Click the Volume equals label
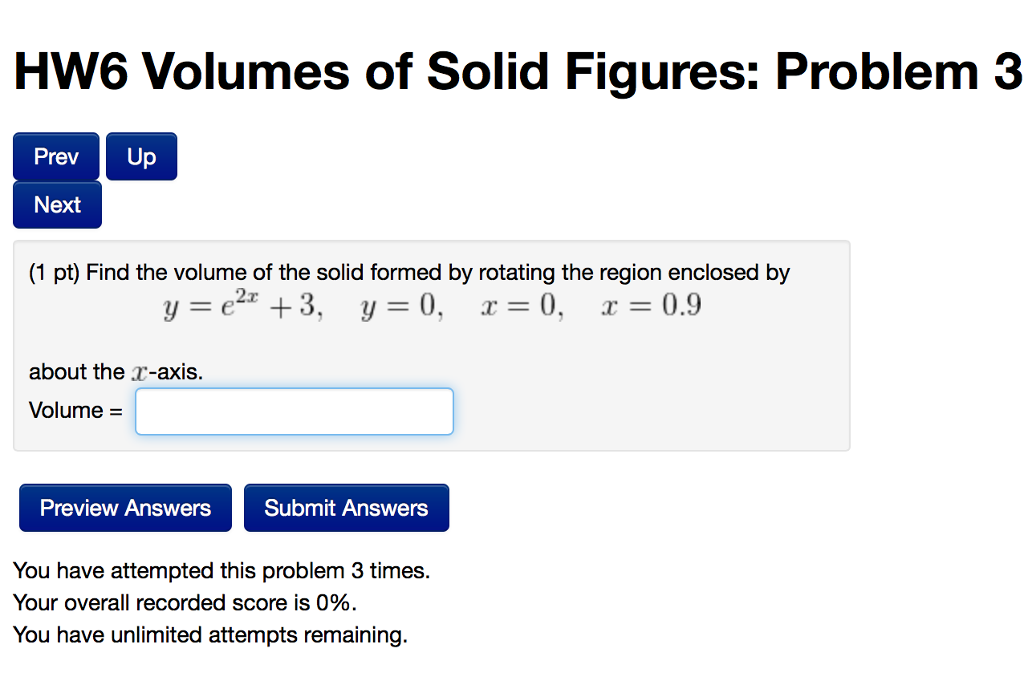Image resolution: width=1024 pixels, height=693 pixels. coord(73,410)
